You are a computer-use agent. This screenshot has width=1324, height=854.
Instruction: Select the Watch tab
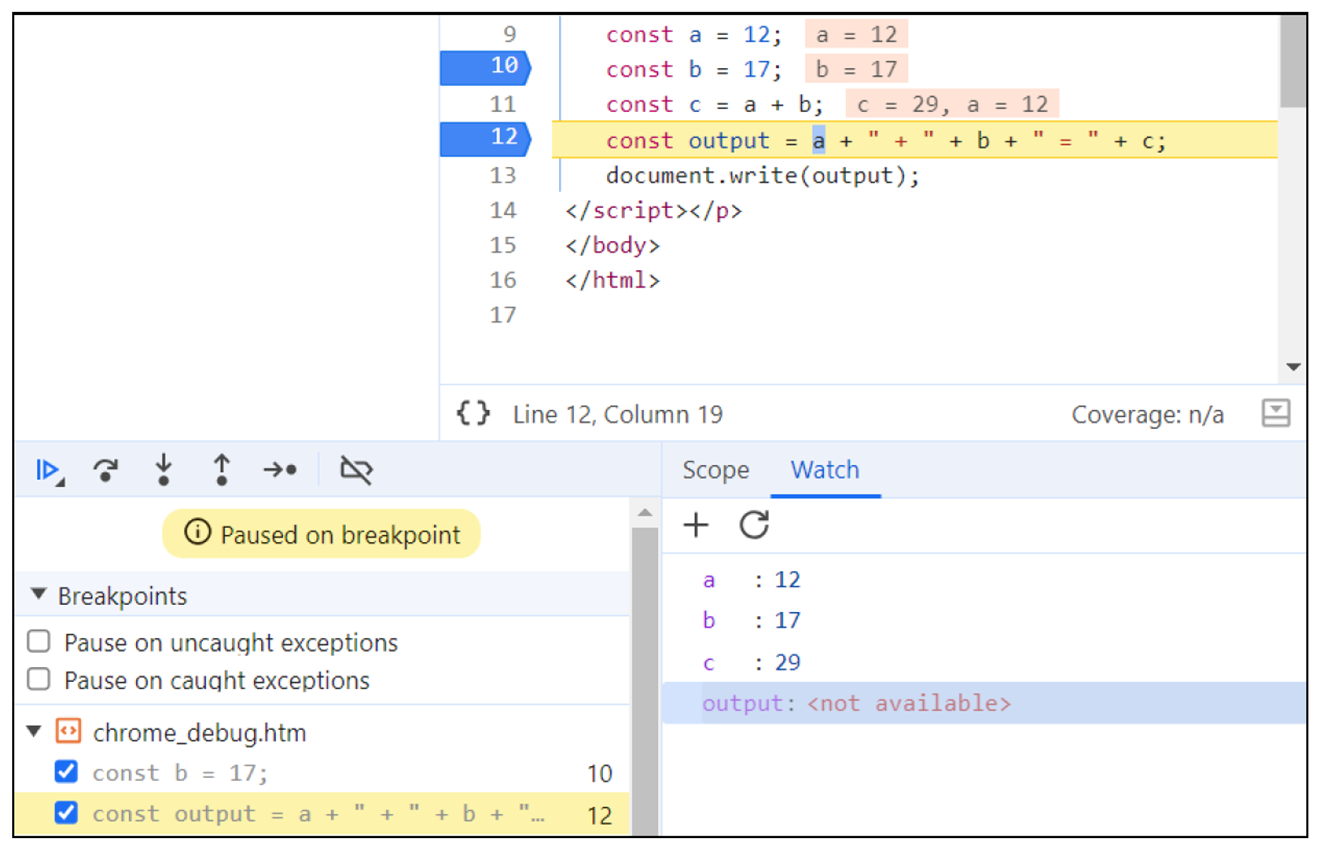pos(826,470)
